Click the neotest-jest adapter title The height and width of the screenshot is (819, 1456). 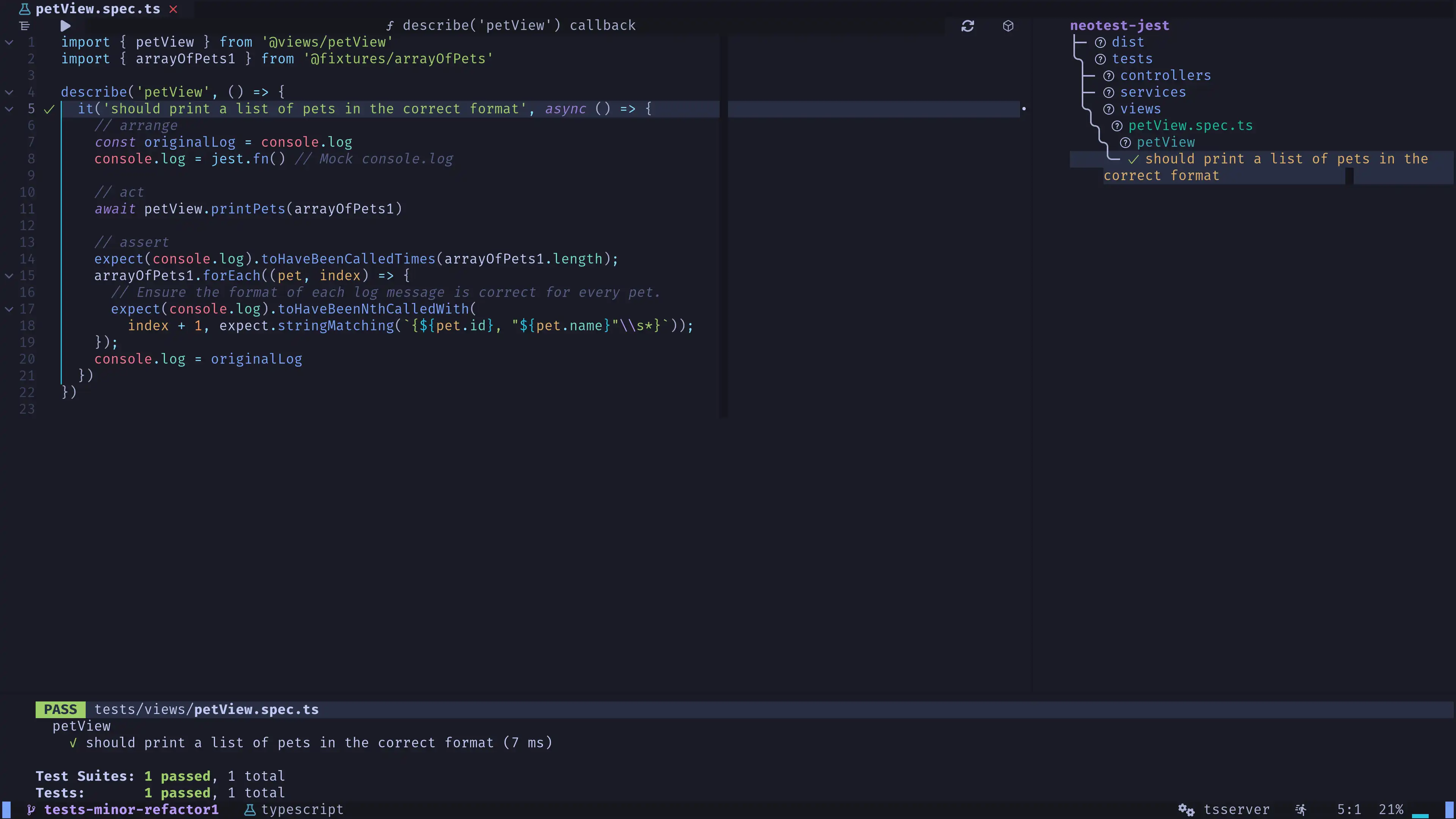[1119, 25]
